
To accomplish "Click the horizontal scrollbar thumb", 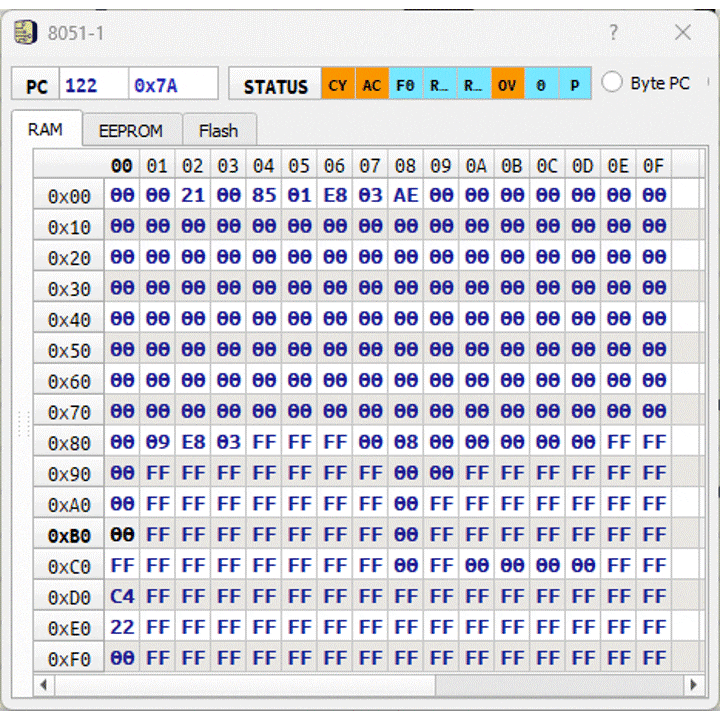I will [x=245, y=685].
